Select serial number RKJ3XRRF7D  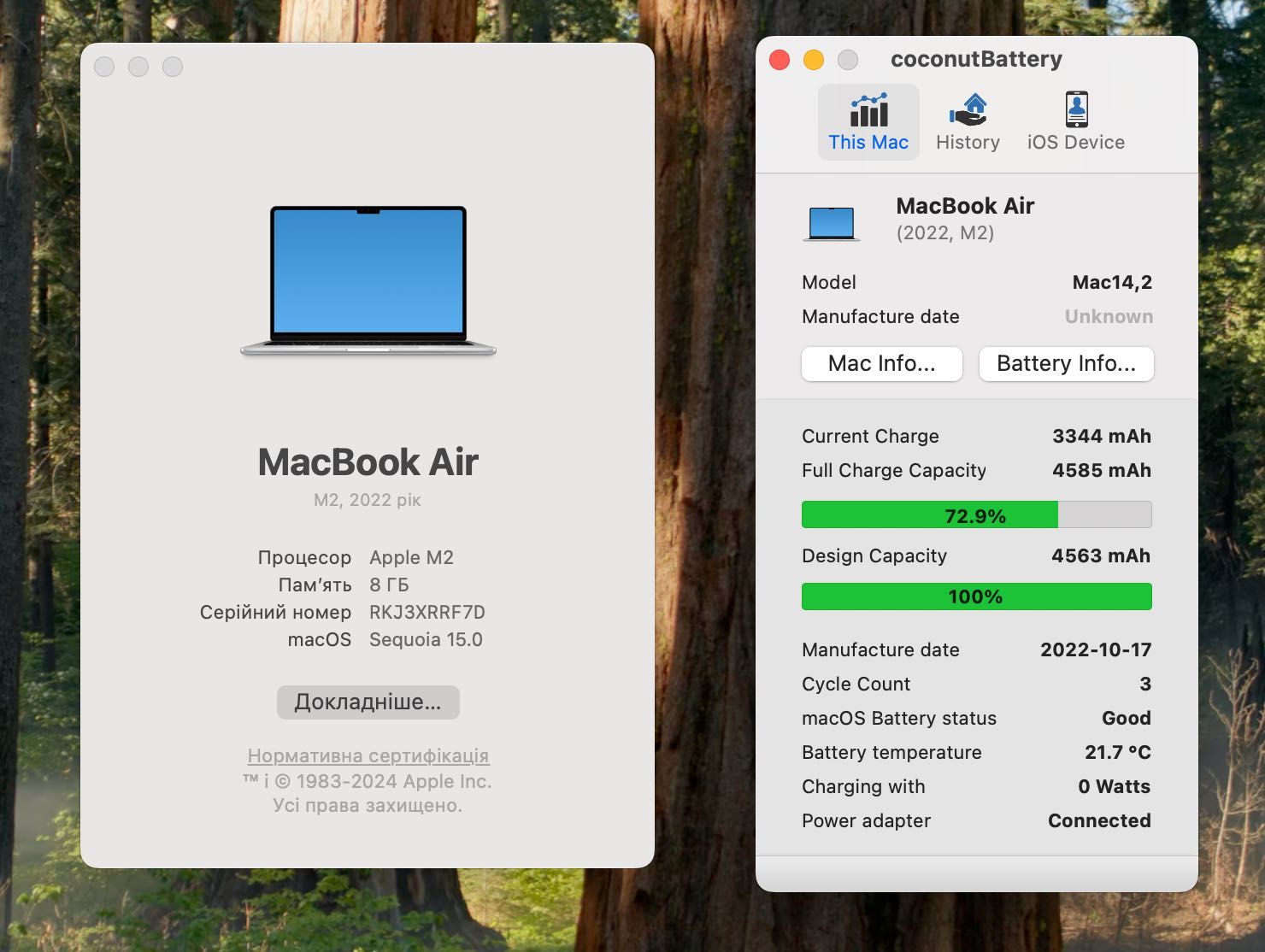pos(427,612)
